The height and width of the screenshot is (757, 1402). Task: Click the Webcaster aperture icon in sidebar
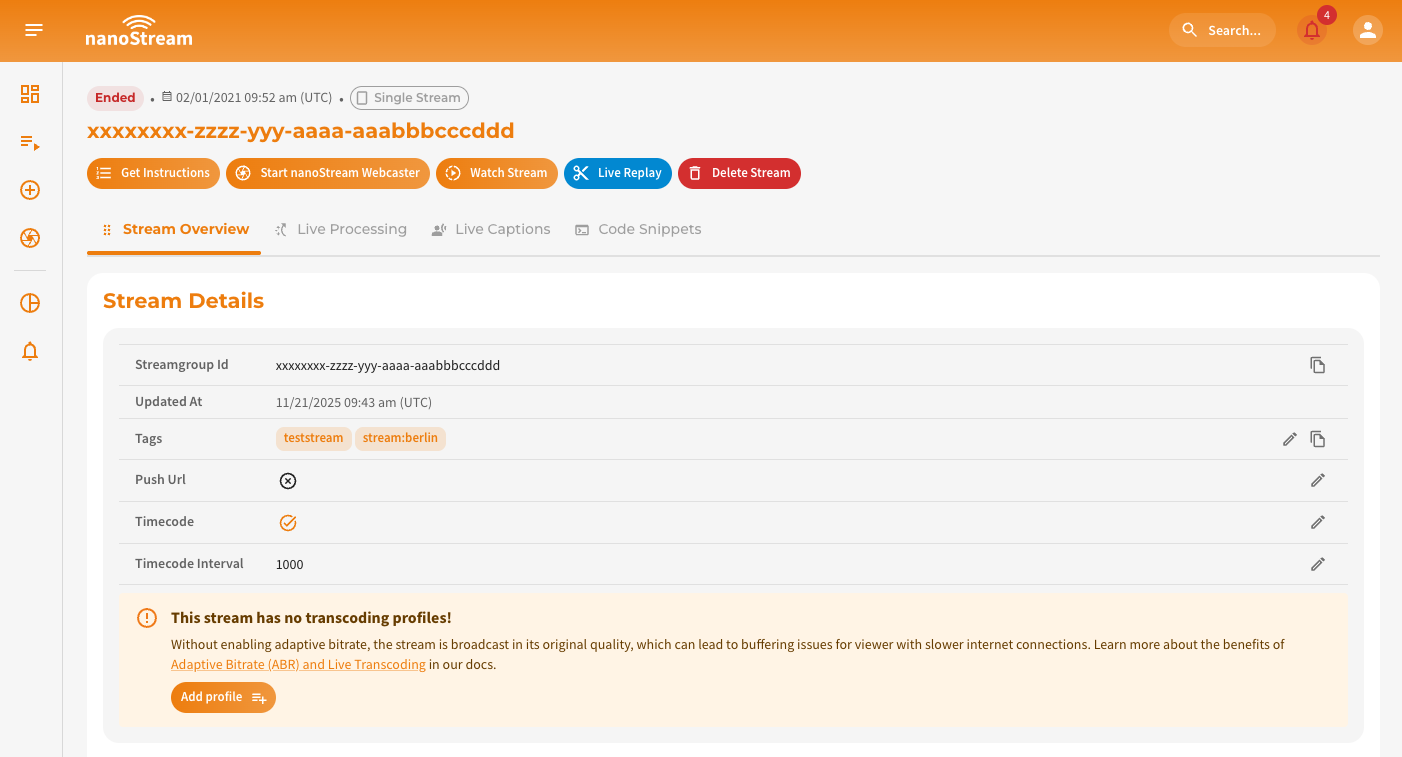click(29, 239)
